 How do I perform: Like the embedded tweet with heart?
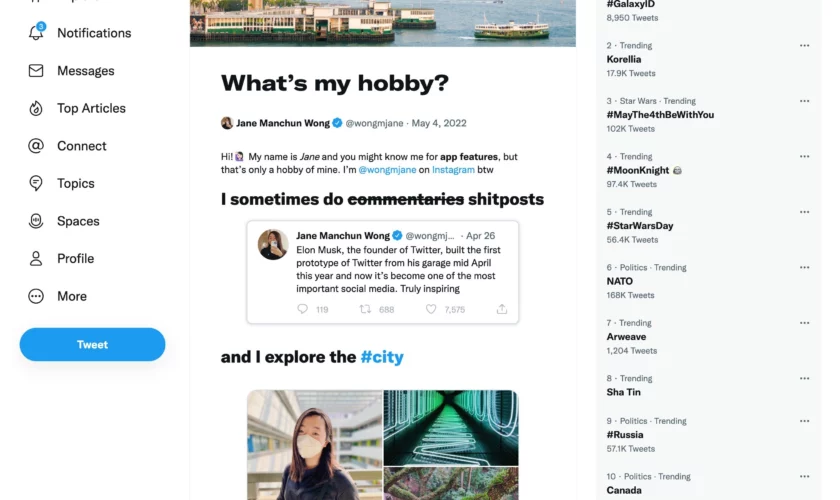(431, 310)
